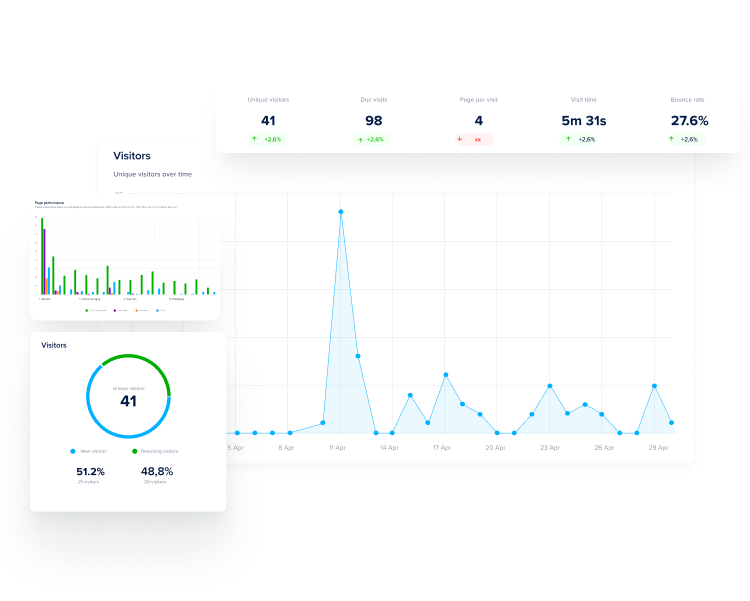Click the Unique visitors over time subtitle
Image resolution: width=750 pixels, height=601 pixels.
pos(153,174)
